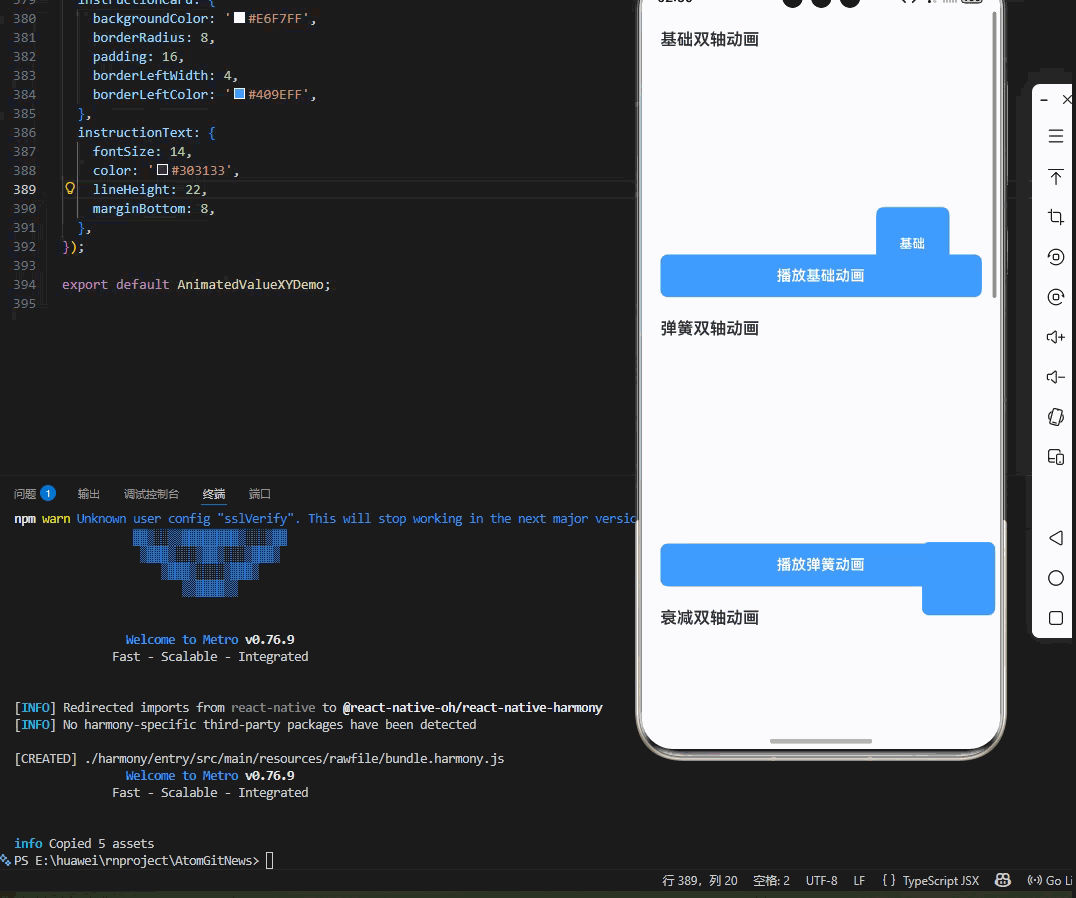Click the 基础双轴动画 heading
Screen dimensions: 1076x898
710,40
